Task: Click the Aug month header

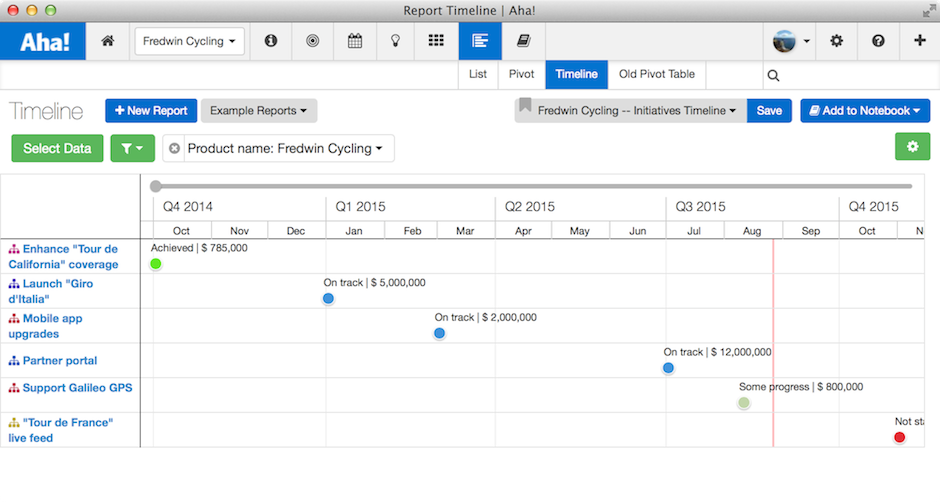Action: tap(752, 231)
